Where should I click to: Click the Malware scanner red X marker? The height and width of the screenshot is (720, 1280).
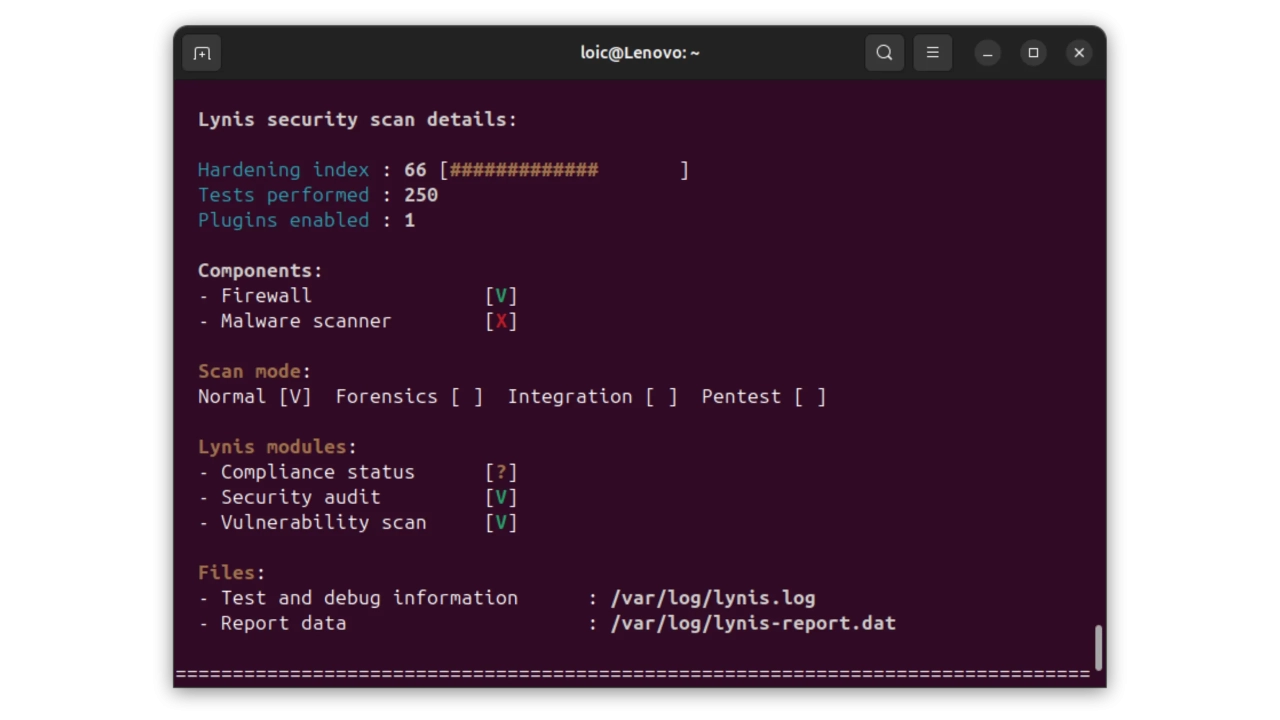pyautogui.click(x=501, y=321)
